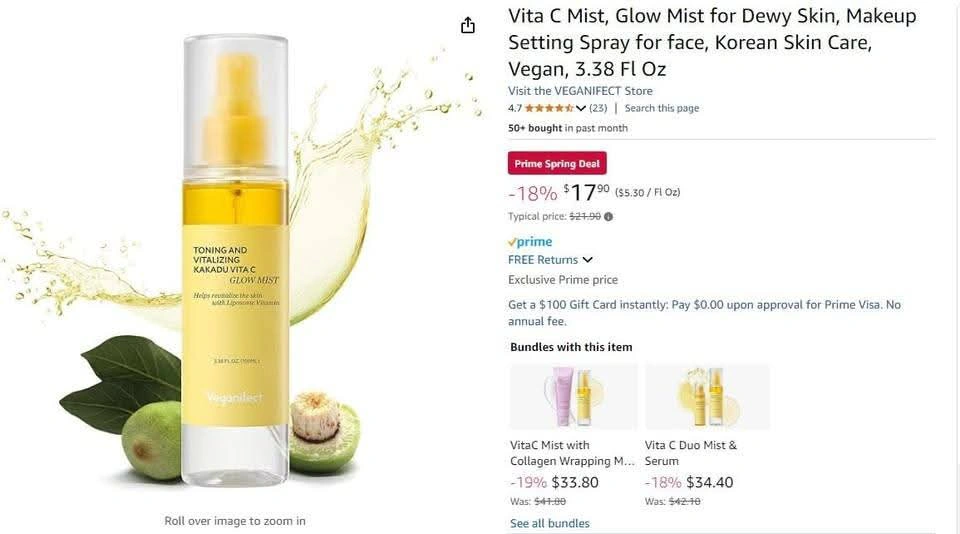This screenshot has height=534, width=960.
Task: Select Vita C Duo Mist & Serum thumbnail
Action: (x=707, y=397)
